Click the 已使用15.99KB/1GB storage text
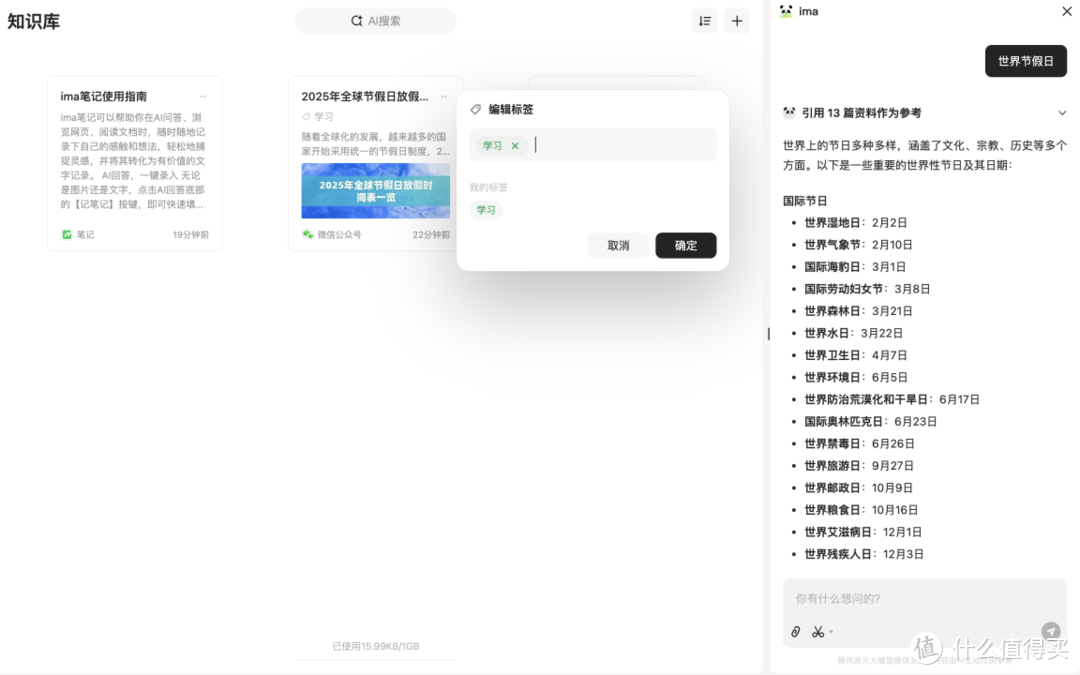The height and width of the screenshot is (675, 1080). [375, 646]
